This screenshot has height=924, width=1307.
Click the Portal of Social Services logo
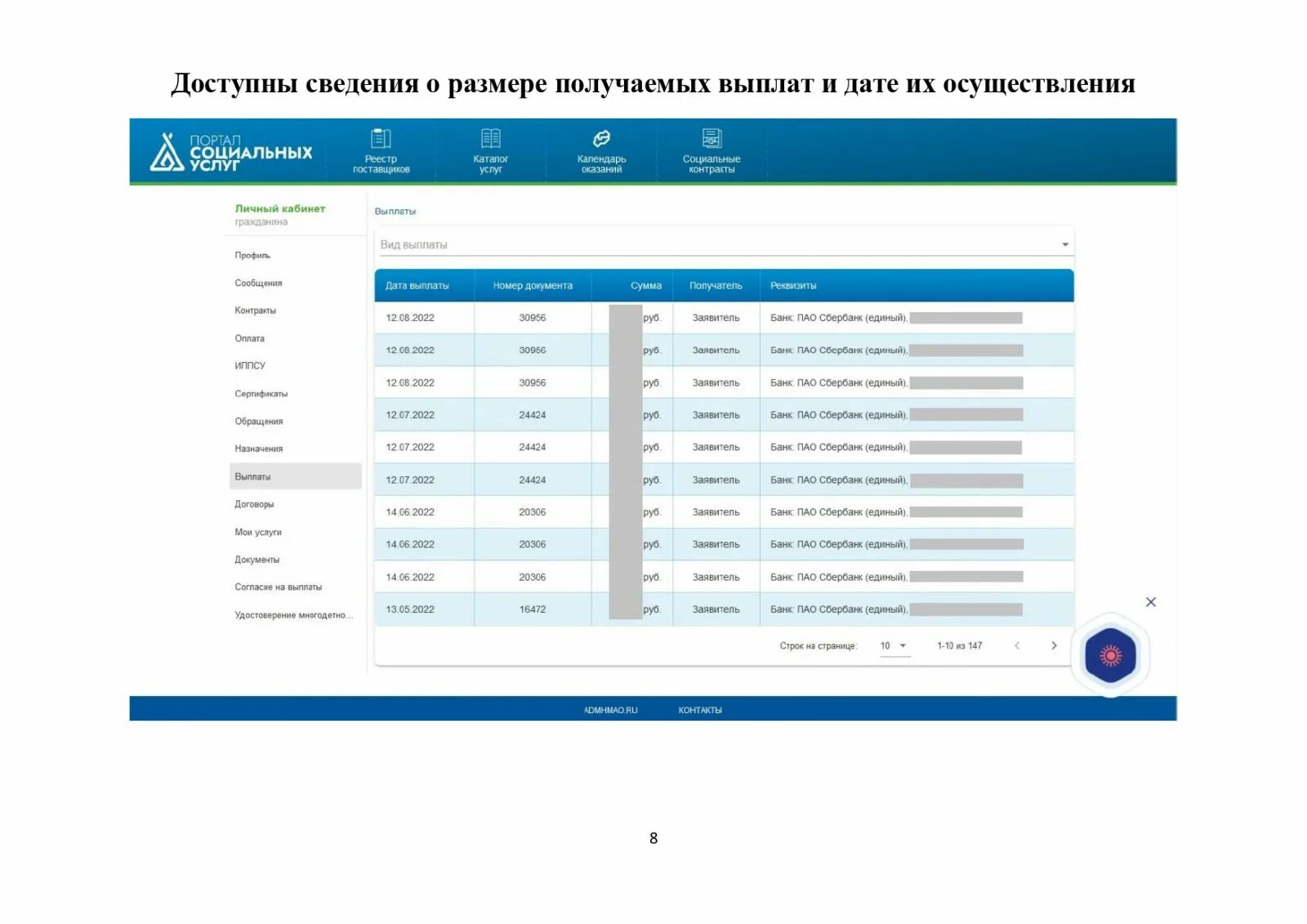point(231,152)
